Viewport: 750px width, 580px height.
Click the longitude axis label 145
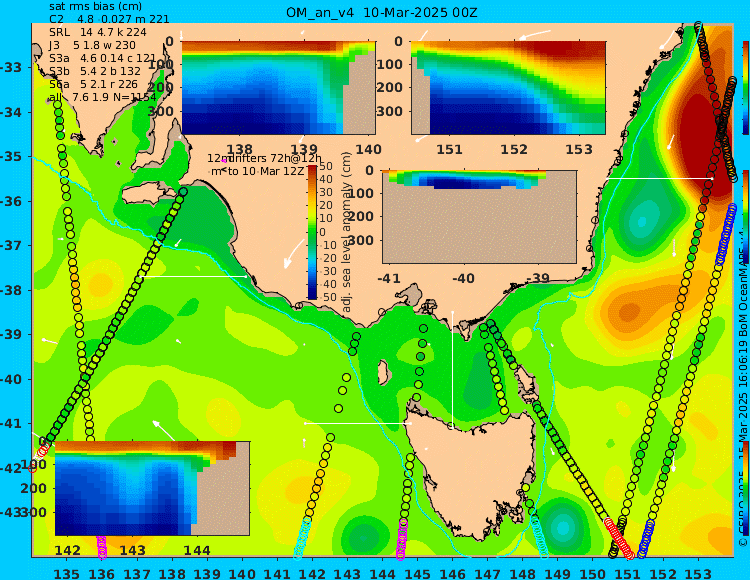417,573
